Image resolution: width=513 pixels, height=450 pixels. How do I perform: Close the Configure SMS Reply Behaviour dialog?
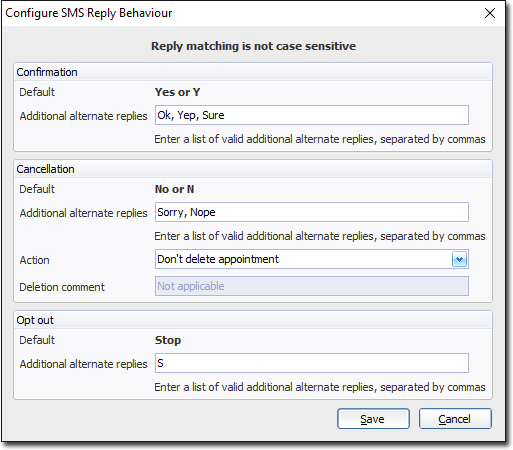point(490,13)
